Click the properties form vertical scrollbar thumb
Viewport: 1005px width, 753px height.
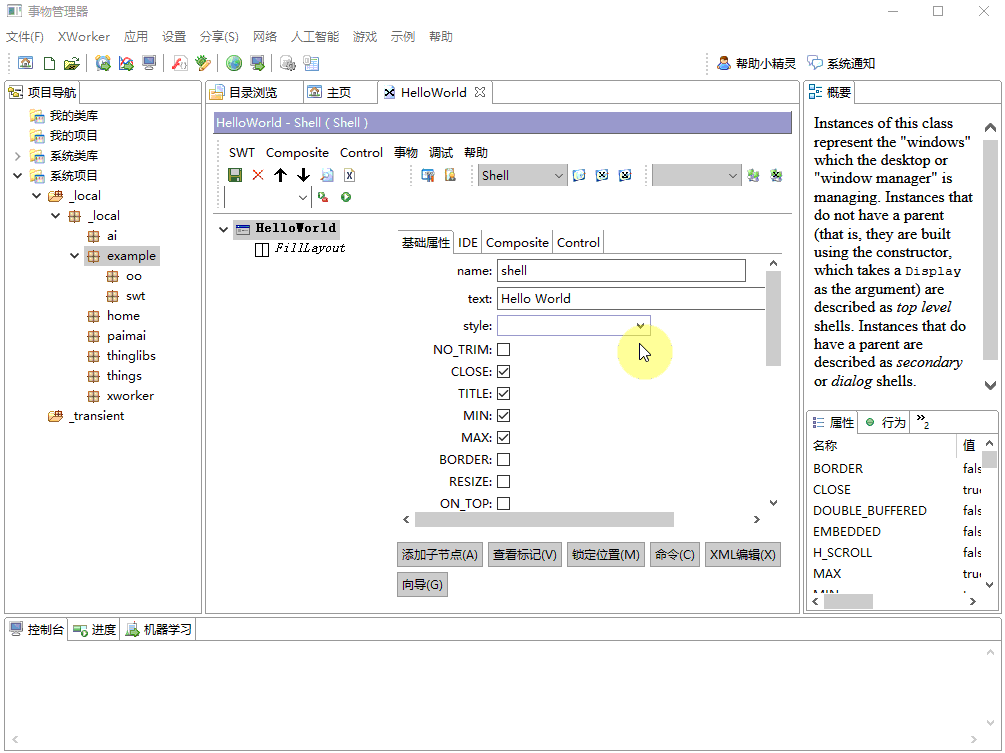click(774, 318)
